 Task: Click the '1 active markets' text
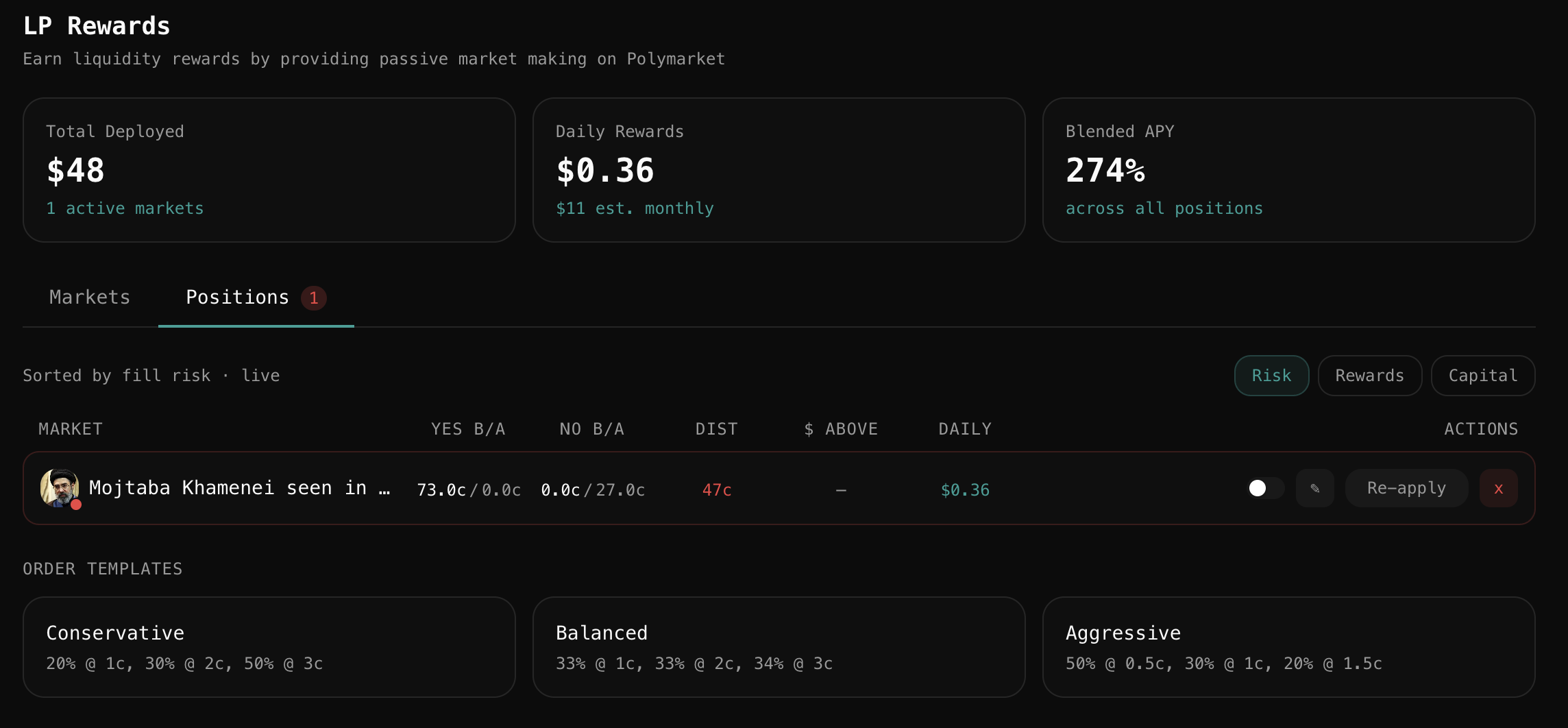[125, 208]
